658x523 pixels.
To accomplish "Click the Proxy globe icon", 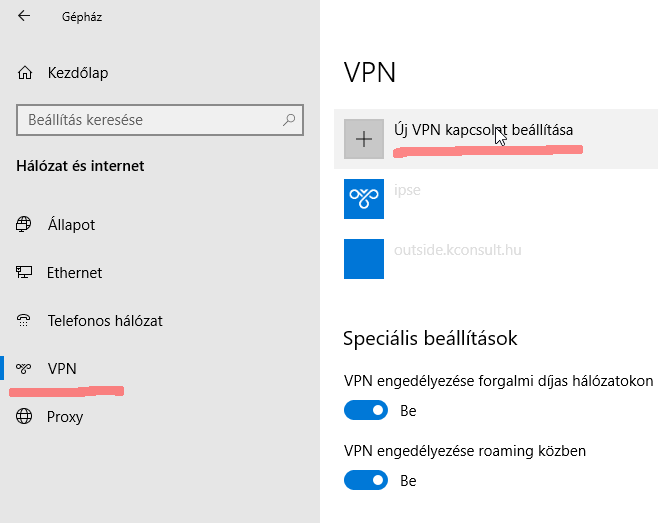I will point(24,416).
